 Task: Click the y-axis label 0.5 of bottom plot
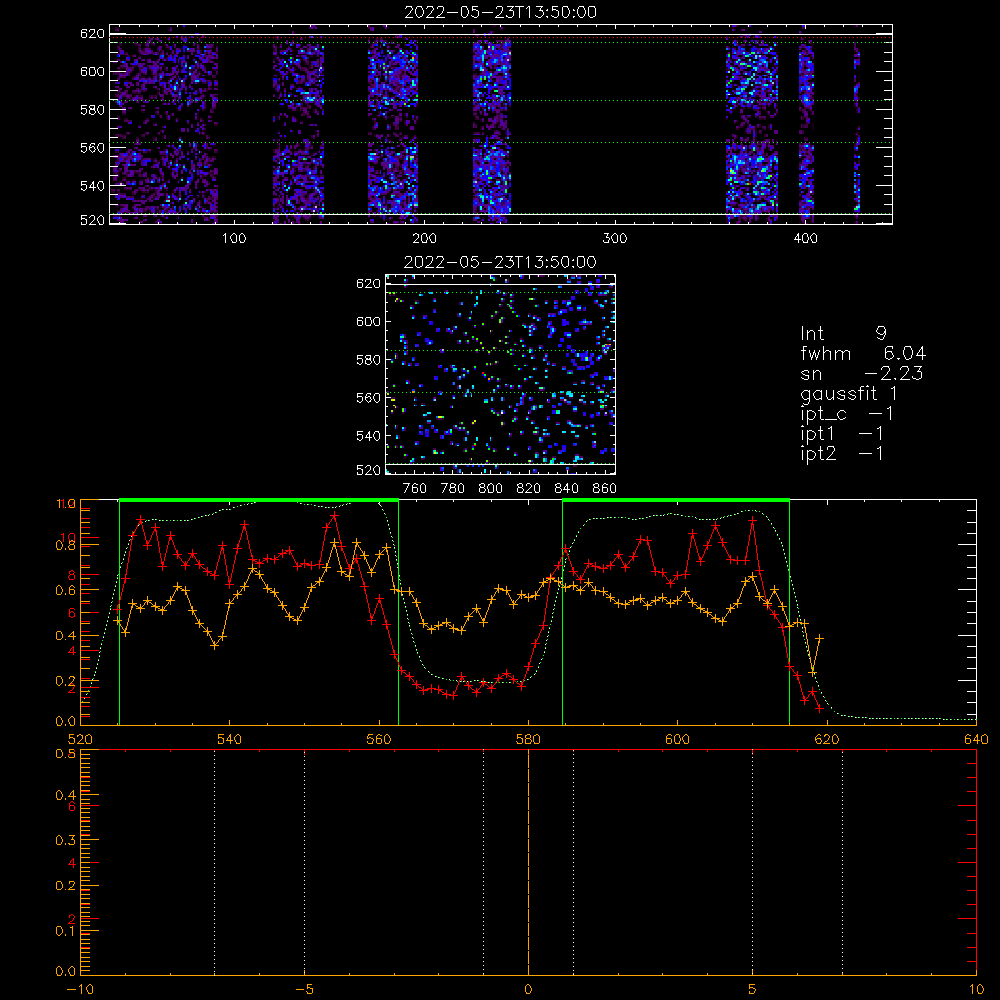pos(66,753)
